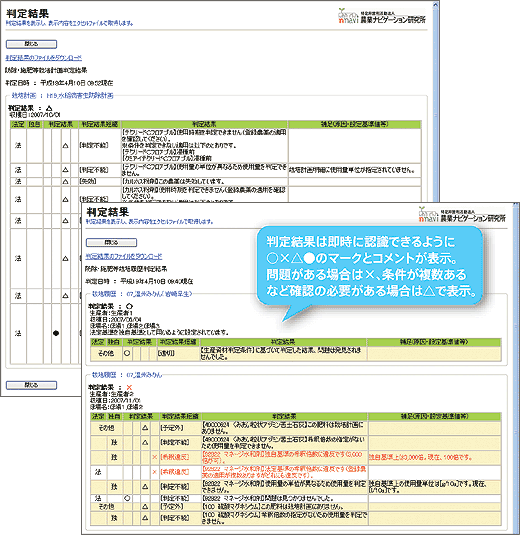Viewport: 520px width, 535px height.
Task: Click 補足(原因・設定基準値等) header in back window table
Action: tap(354, 124)
